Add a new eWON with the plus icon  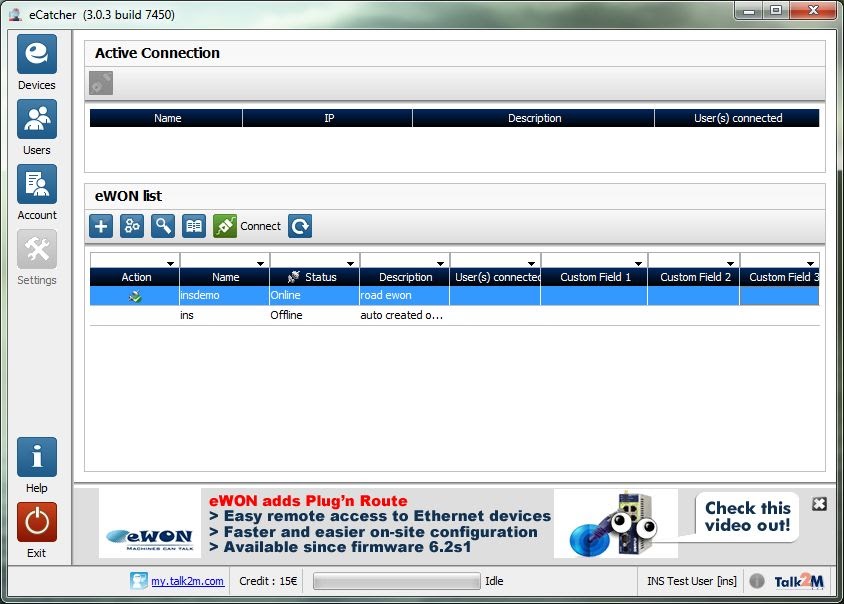tap(100, 226)
